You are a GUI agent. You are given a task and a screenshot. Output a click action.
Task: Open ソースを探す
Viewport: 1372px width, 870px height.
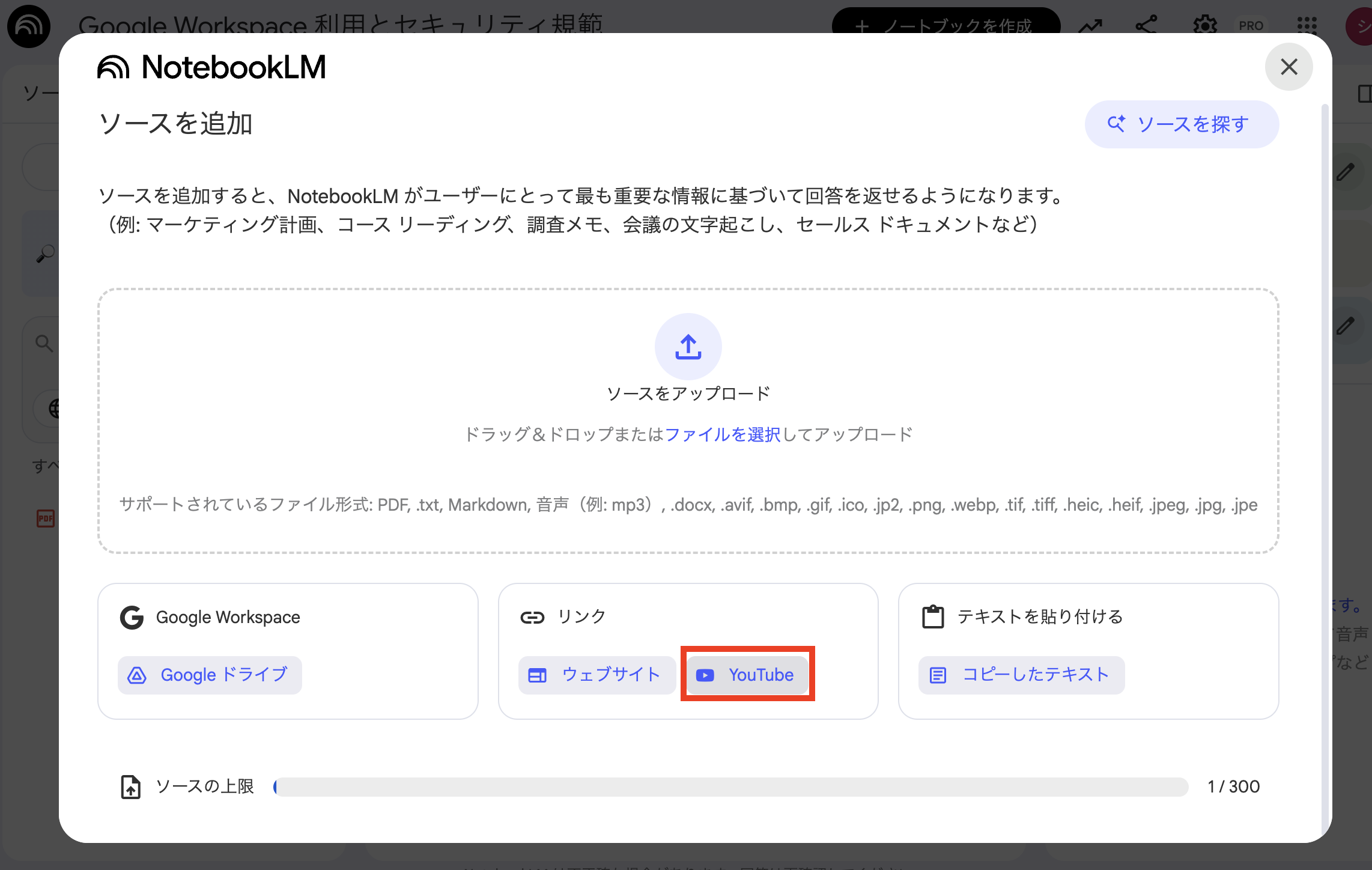click(1181, 124)
